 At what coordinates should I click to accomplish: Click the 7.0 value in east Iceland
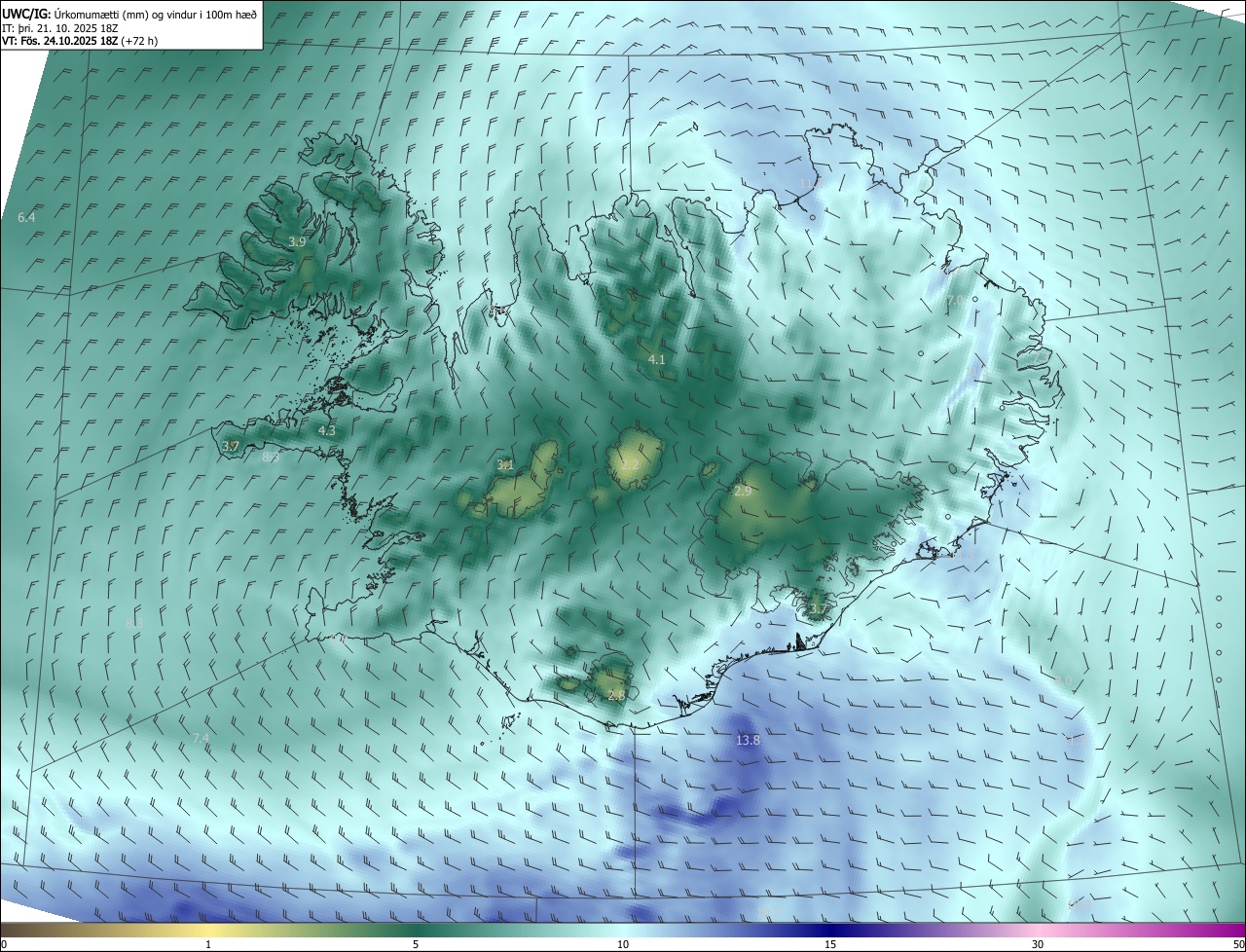coord(955,301)
